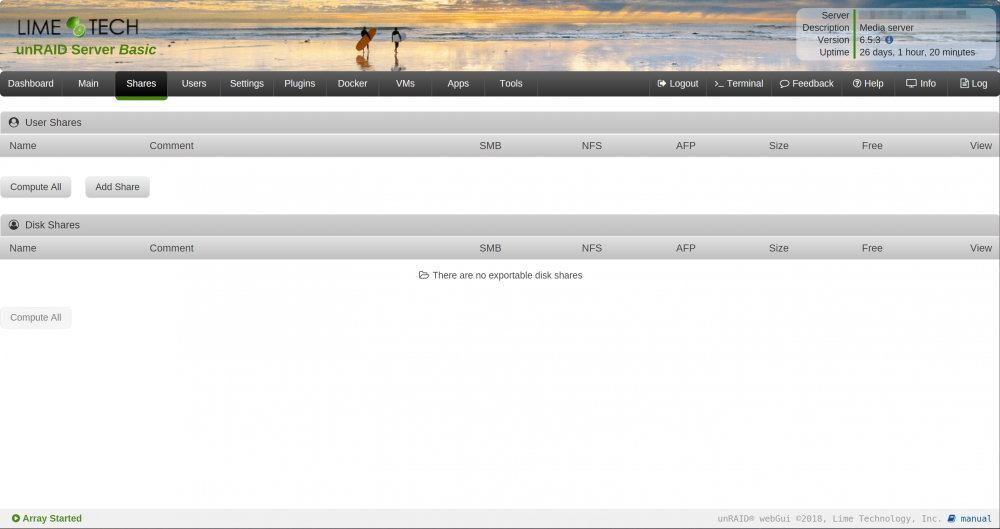Click the Feedback item in navigation bar
The height and width of the screenshot is (529, 1000).
pyautogui.click(x=807, y=84)
